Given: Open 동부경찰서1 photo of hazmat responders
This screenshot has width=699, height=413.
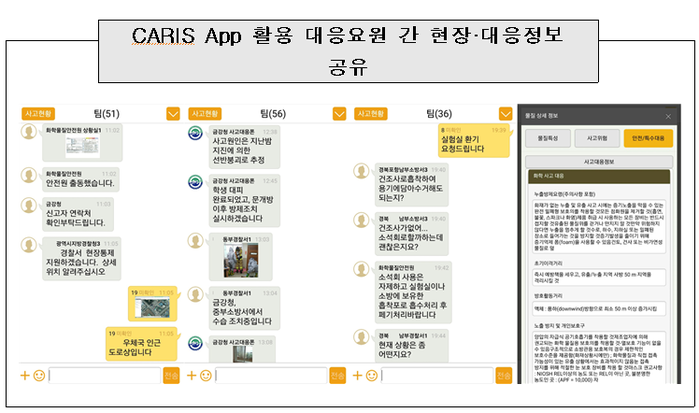Looking at the screenshot, I should (x=241, y=260).
